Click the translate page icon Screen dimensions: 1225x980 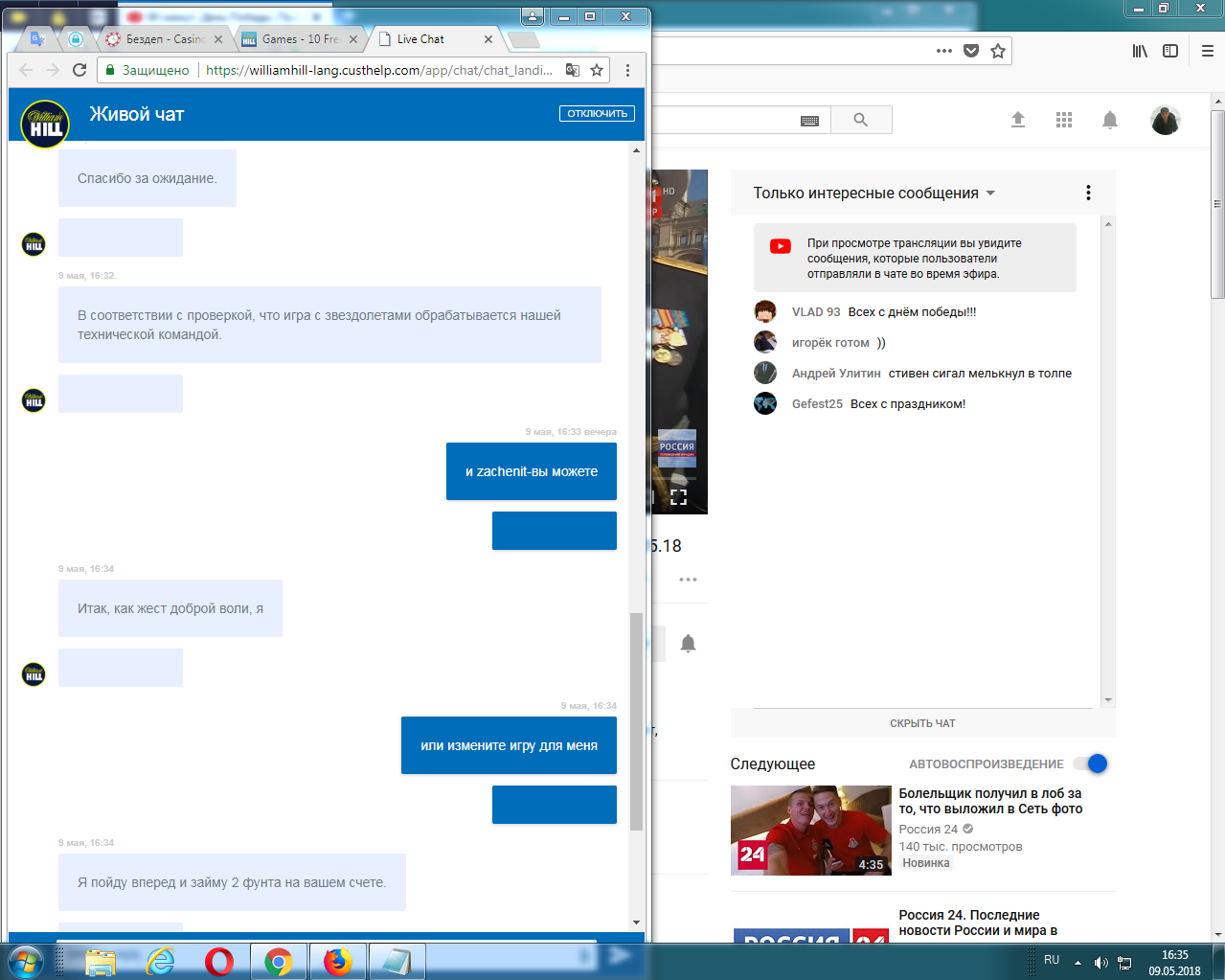(x=573, y=70)
